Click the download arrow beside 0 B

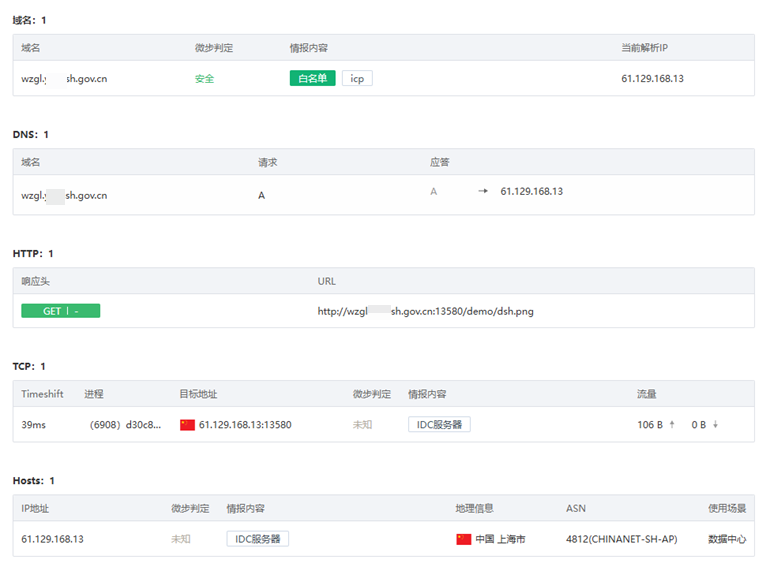pos(715,425)
